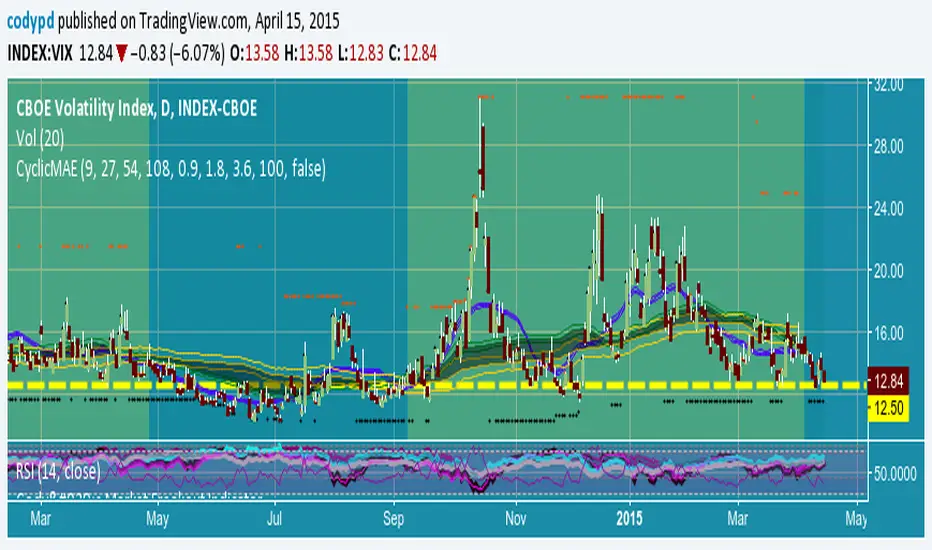Click the first May label on time axis
This screenshot has width=932, height=550.
click(x=158, y=518)
